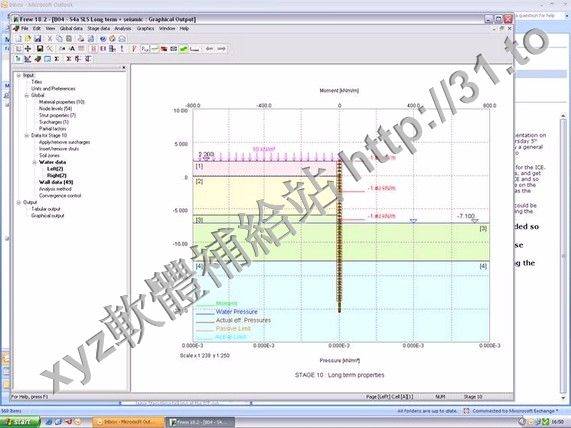Collapse the Data for Stage 10 node

point(27,136)
